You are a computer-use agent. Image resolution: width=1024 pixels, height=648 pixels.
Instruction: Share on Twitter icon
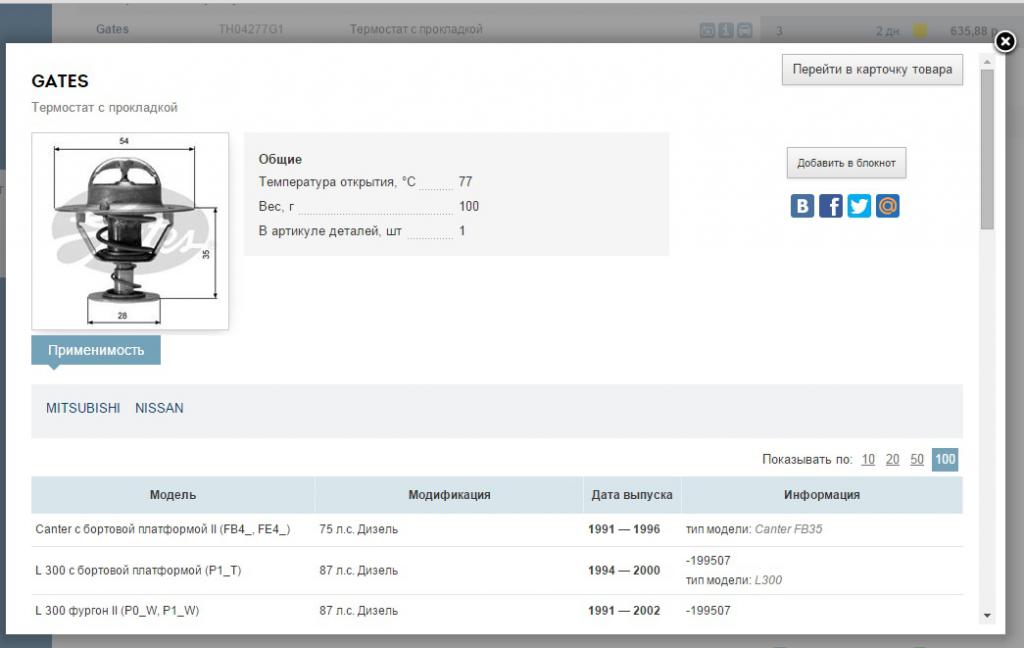pos(859,206)
